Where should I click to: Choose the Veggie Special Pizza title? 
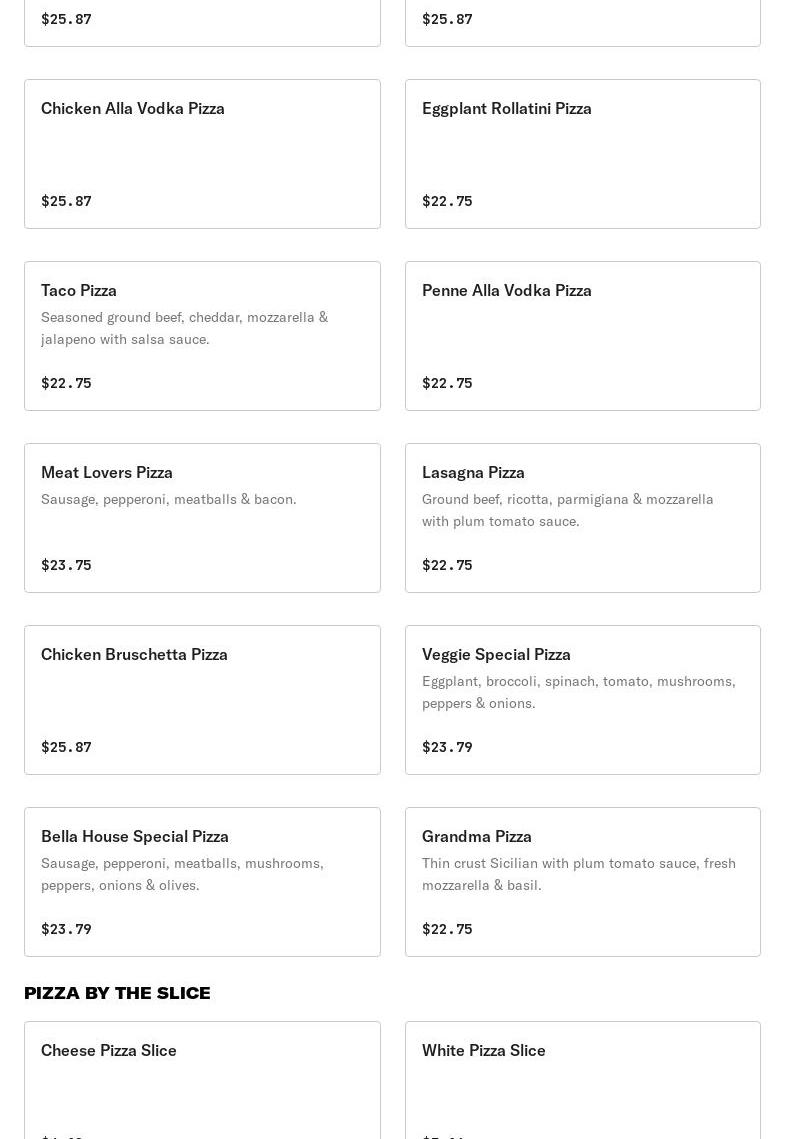point(496,654)
